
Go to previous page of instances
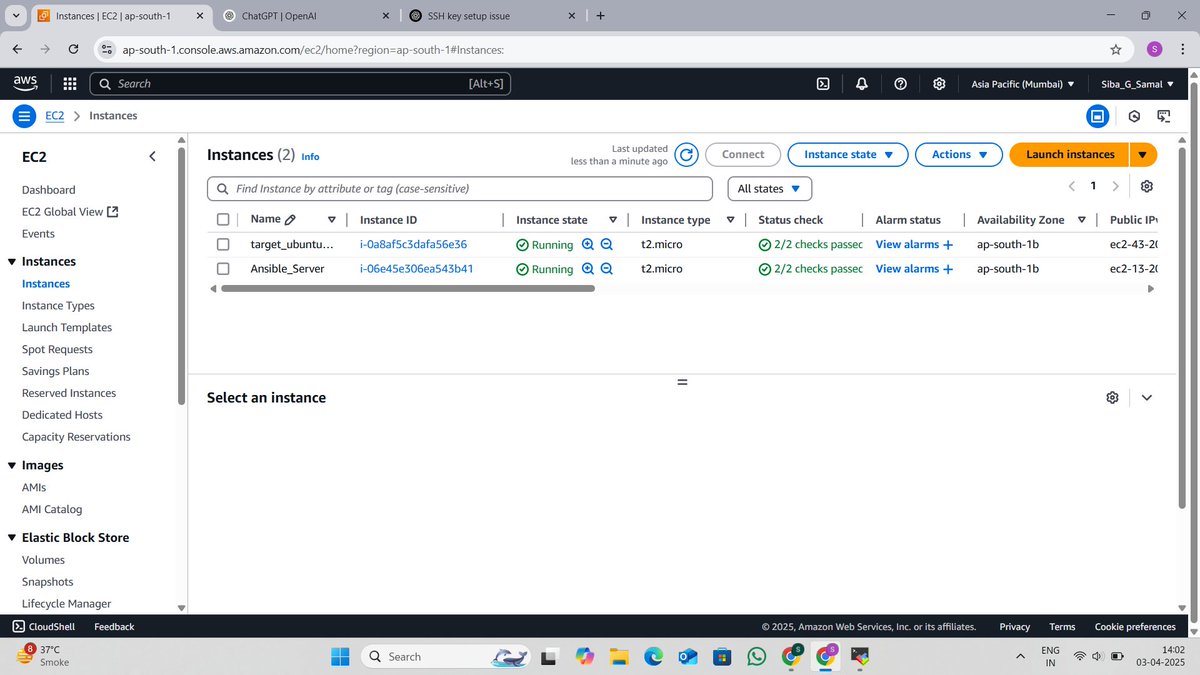[1071, 187]
